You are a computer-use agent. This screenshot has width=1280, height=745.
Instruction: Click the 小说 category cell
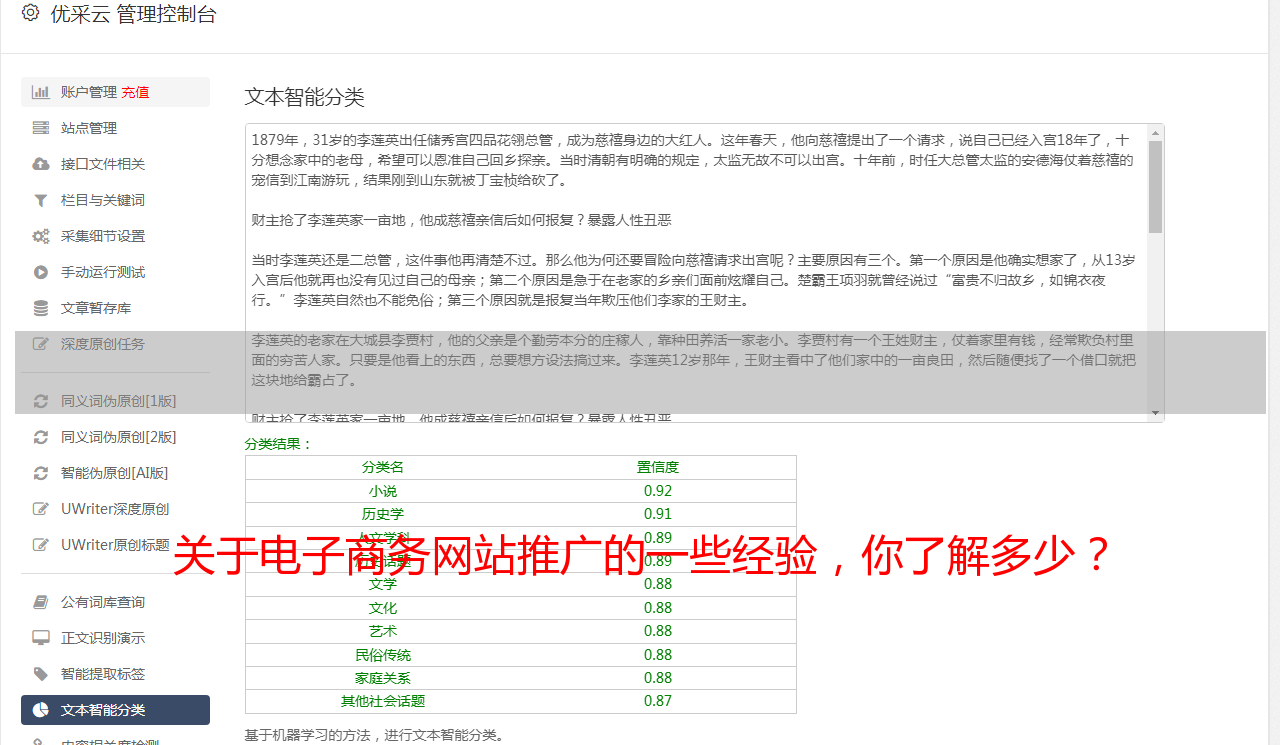coord(383,491)
